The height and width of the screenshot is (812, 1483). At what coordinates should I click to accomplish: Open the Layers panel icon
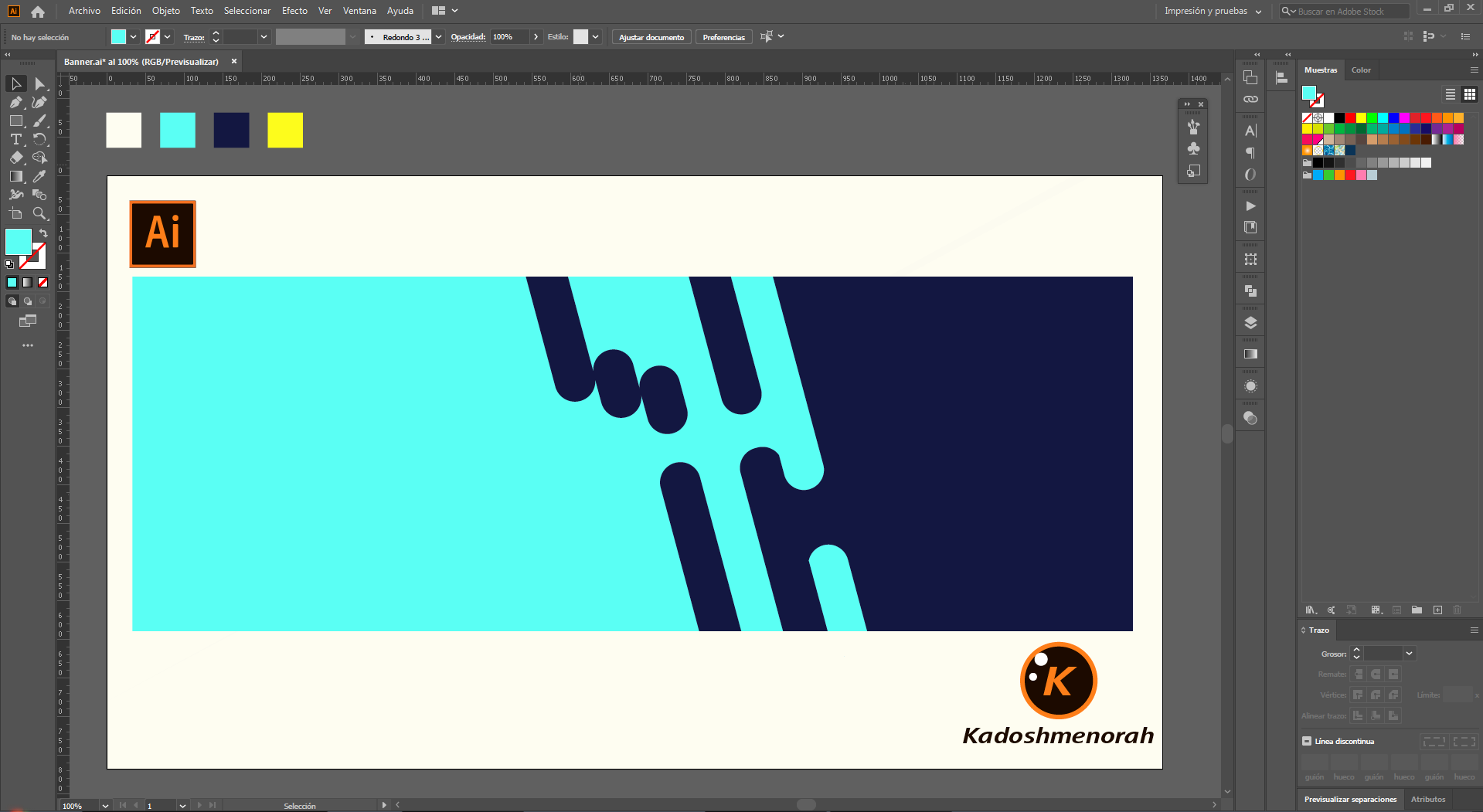[x=1250, y=322]
